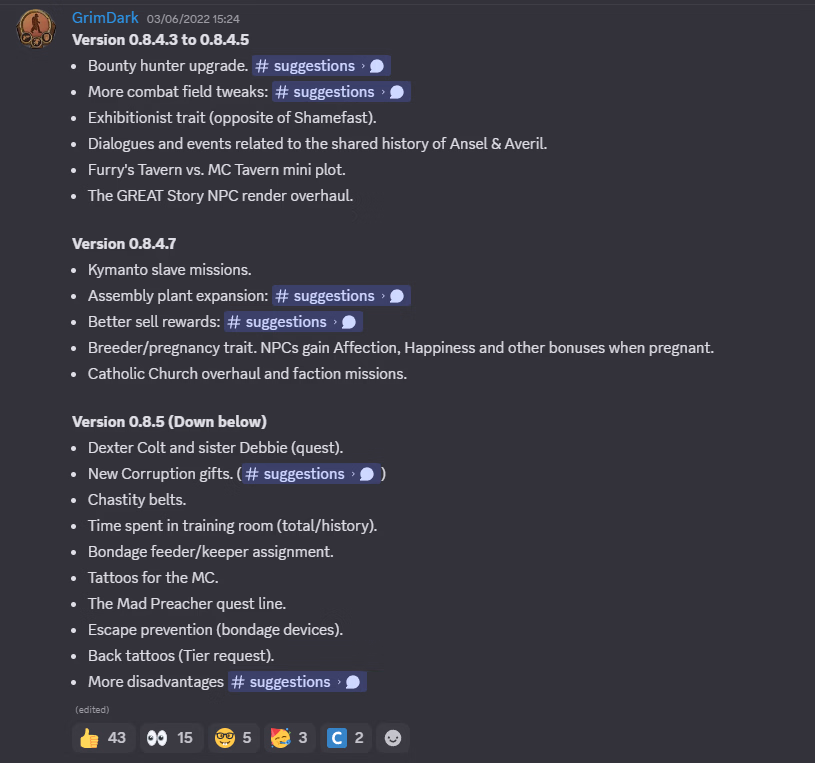Screen dimensions: 815x763
Task: Follow suggestions link for Assembly plant expansion
Action: tap(334, 296)
